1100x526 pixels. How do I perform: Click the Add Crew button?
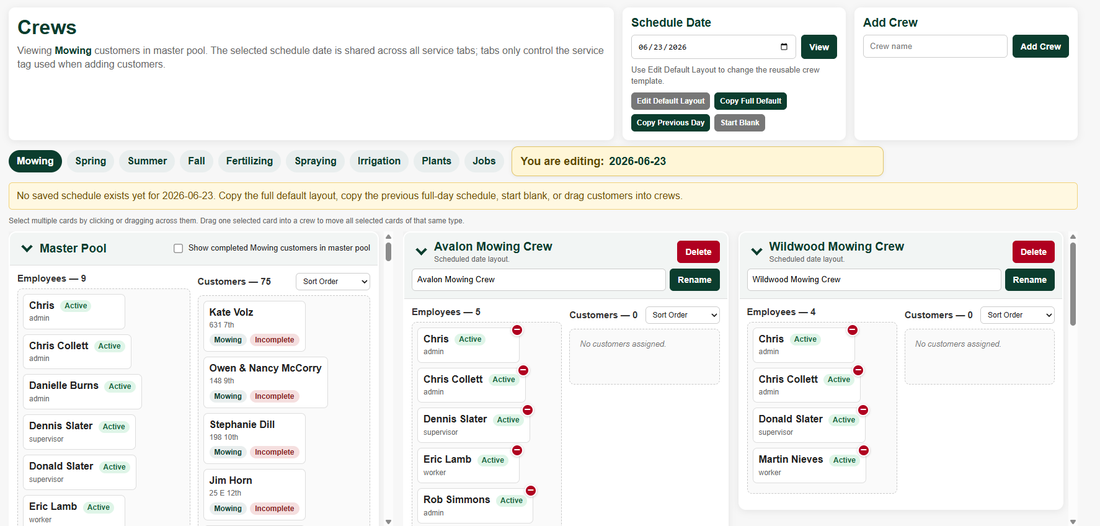tap(1040, 46)
